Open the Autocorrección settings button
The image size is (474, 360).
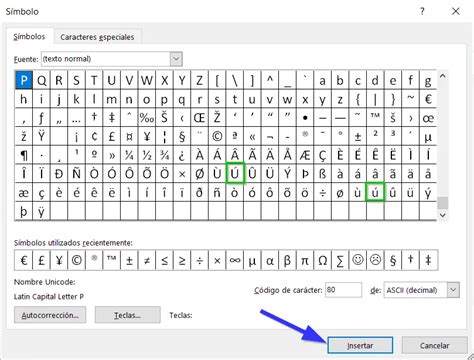(x=50, y=315)
